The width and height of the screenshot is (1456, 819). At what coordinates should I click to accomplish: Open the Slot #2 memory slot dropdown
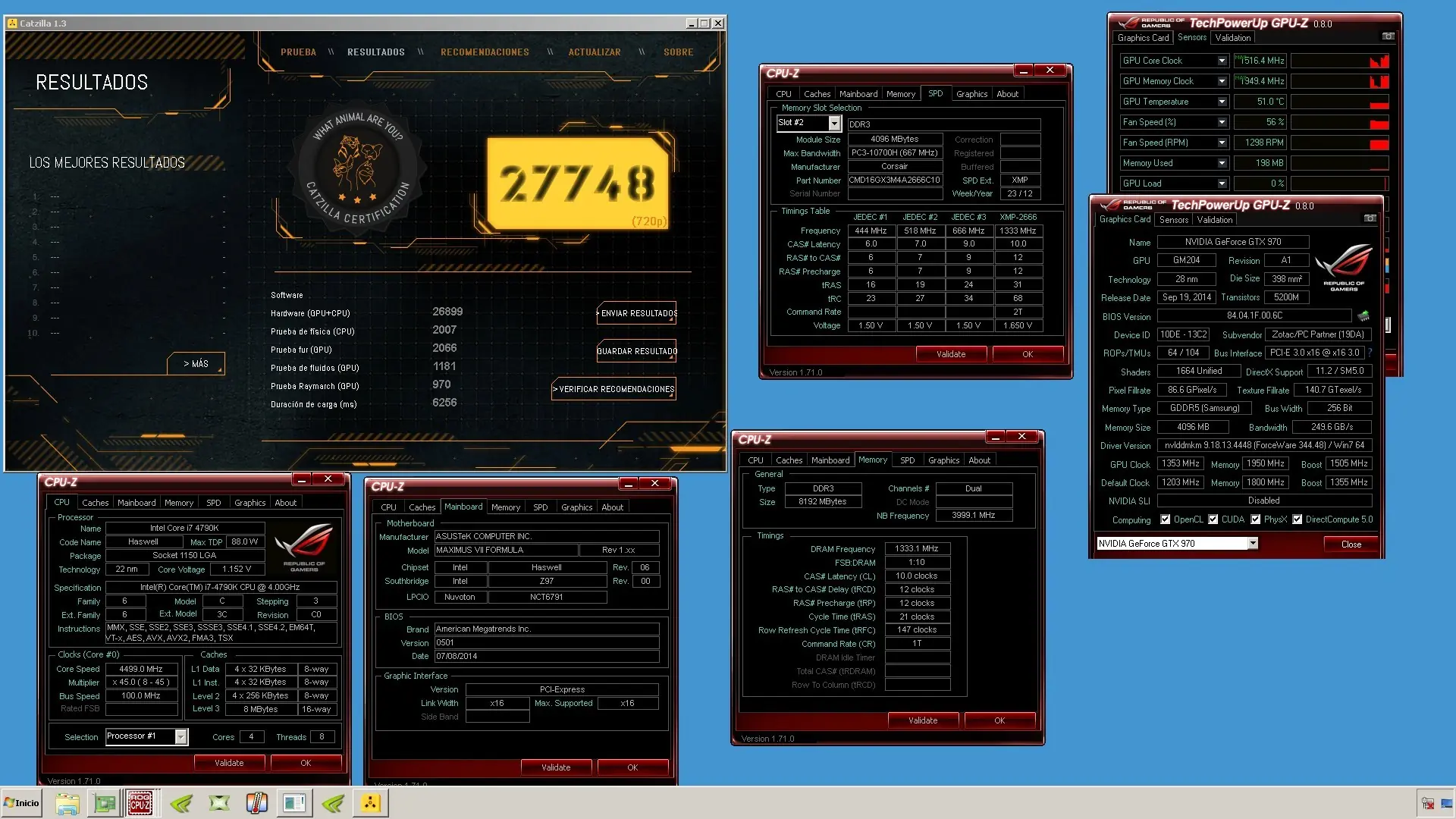point(834,123)
